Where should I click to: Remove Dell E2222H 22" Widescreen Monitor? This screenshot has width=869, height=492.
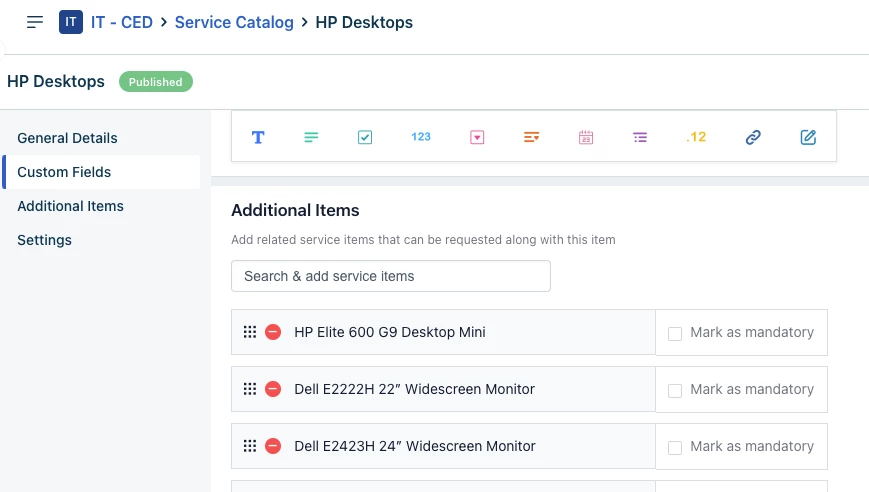tap(273, 389)
